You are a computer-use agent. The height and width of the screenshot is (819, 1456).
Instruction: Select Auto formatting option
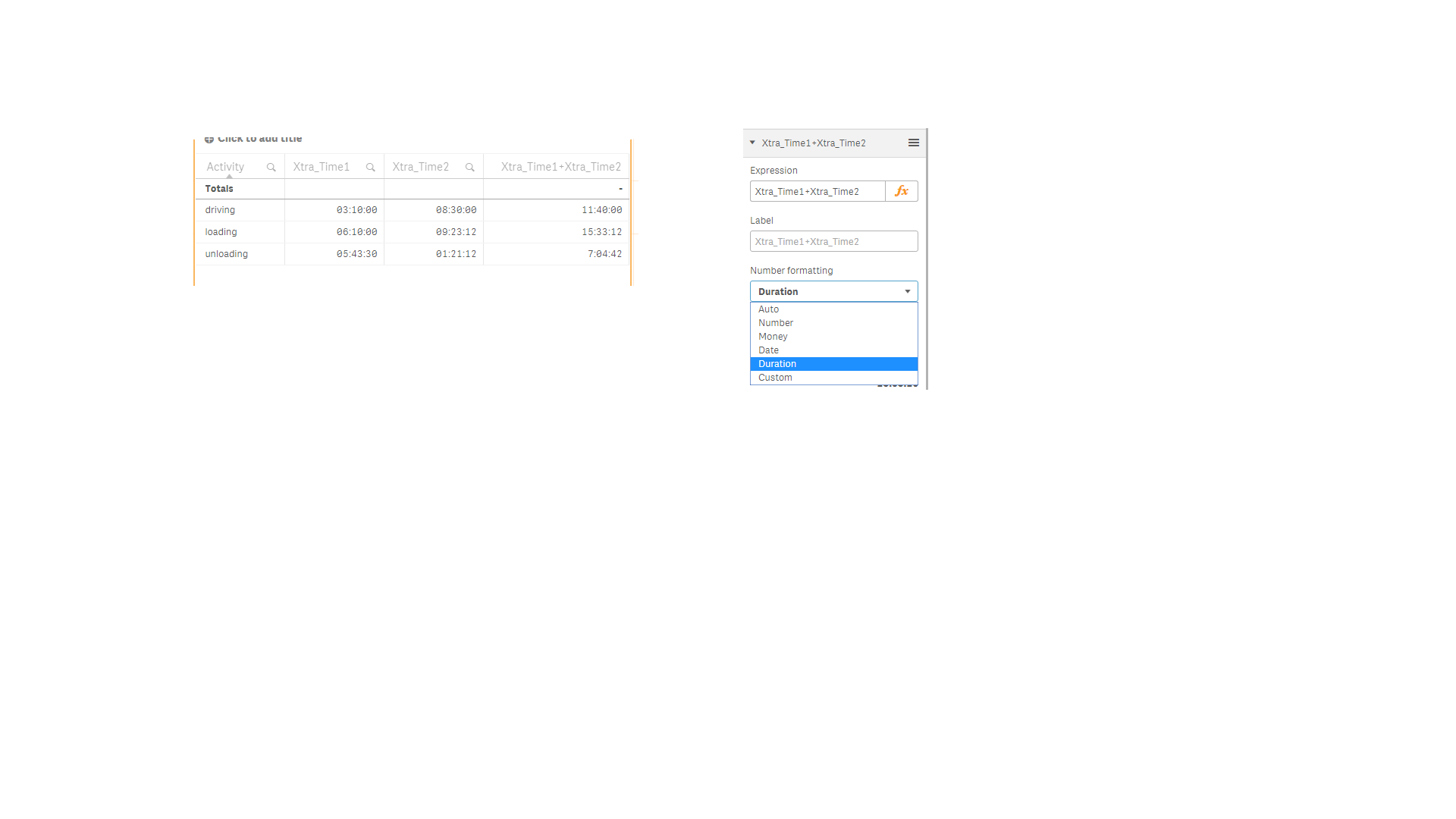tap(769, 309)
